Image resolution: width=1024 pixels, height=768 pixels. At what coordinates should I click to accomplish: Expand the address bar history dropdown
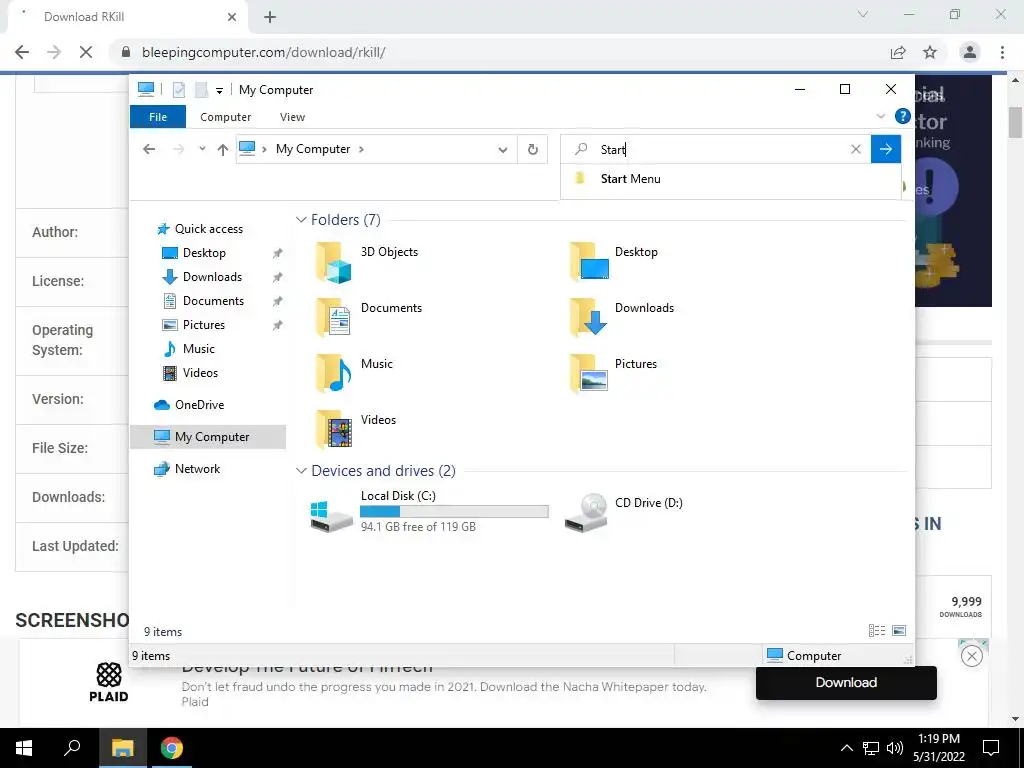click(503, 150)
